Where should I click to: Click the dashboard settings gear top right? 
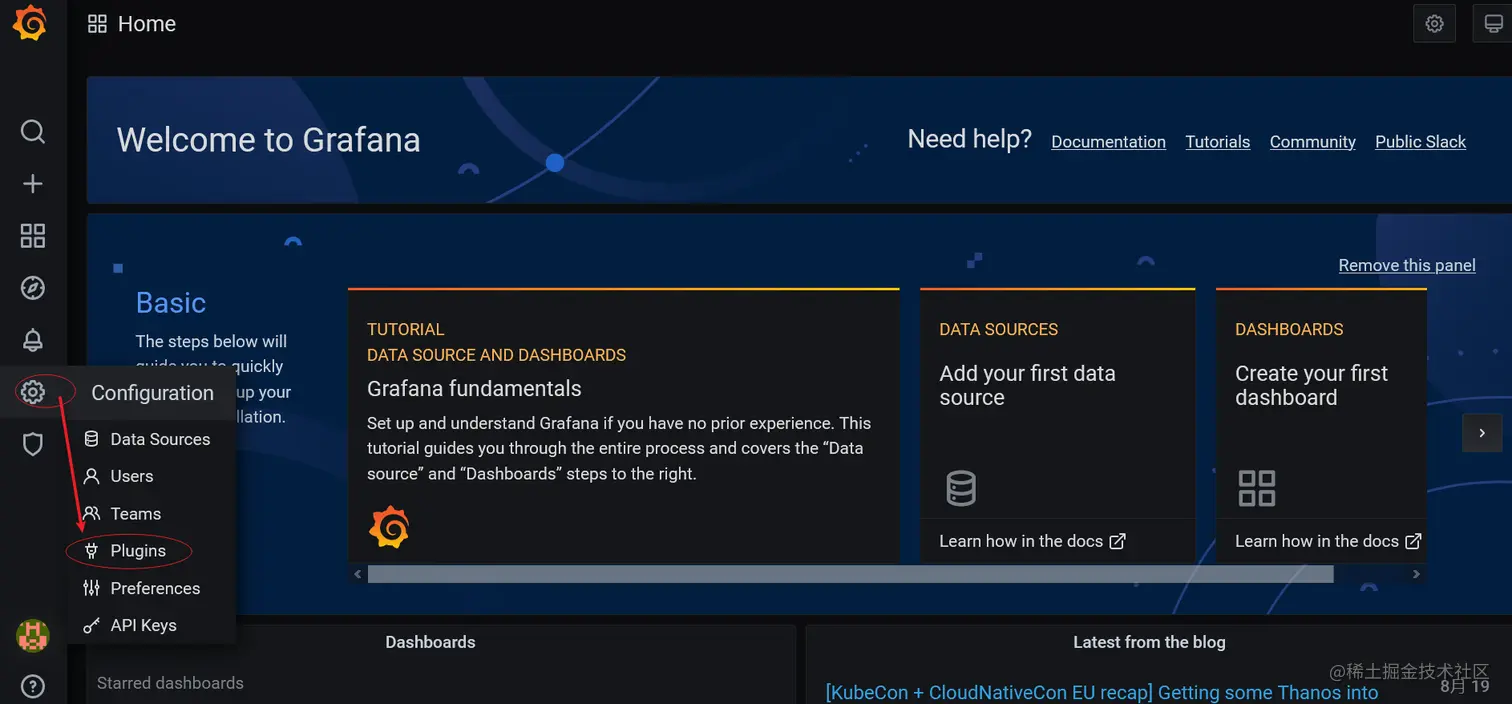(1434, 23)
